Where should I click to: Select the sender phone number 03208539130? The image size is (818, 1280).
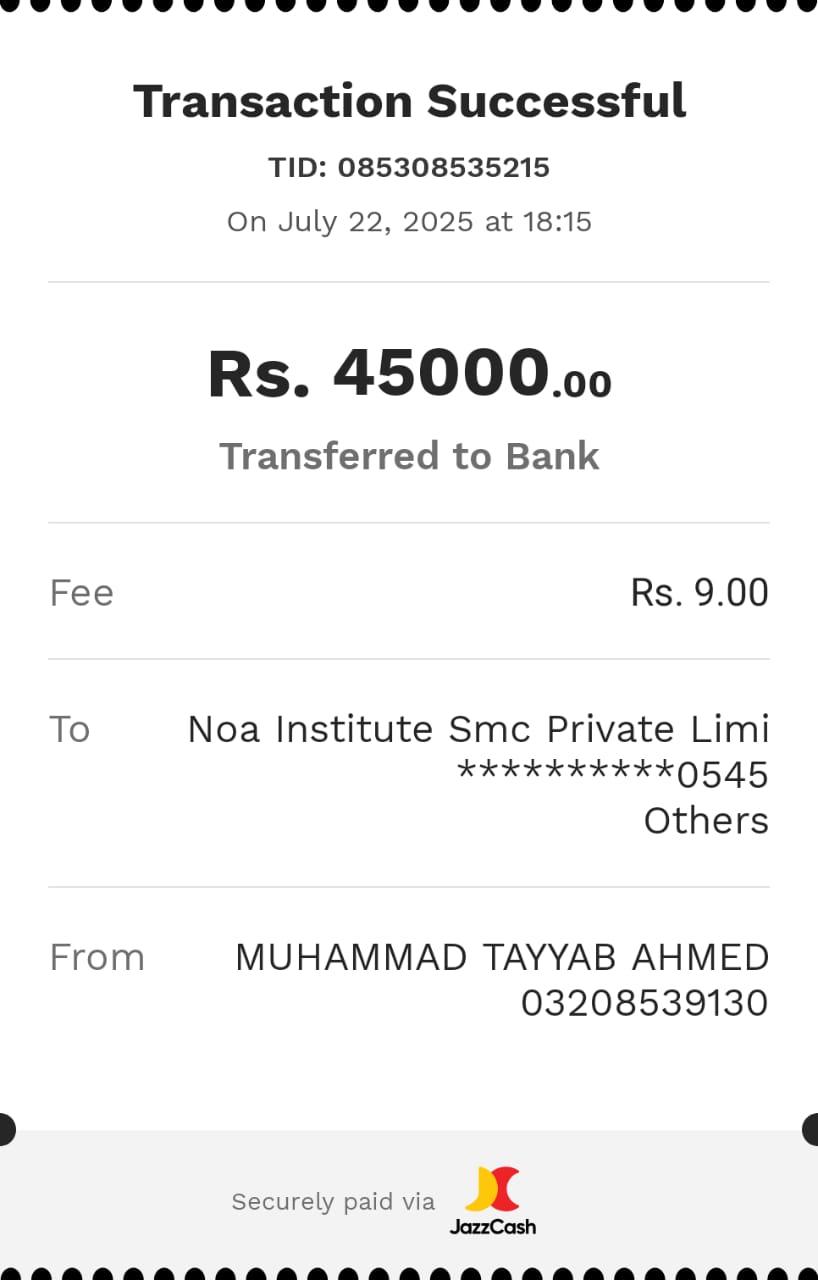click(644, 1003)
